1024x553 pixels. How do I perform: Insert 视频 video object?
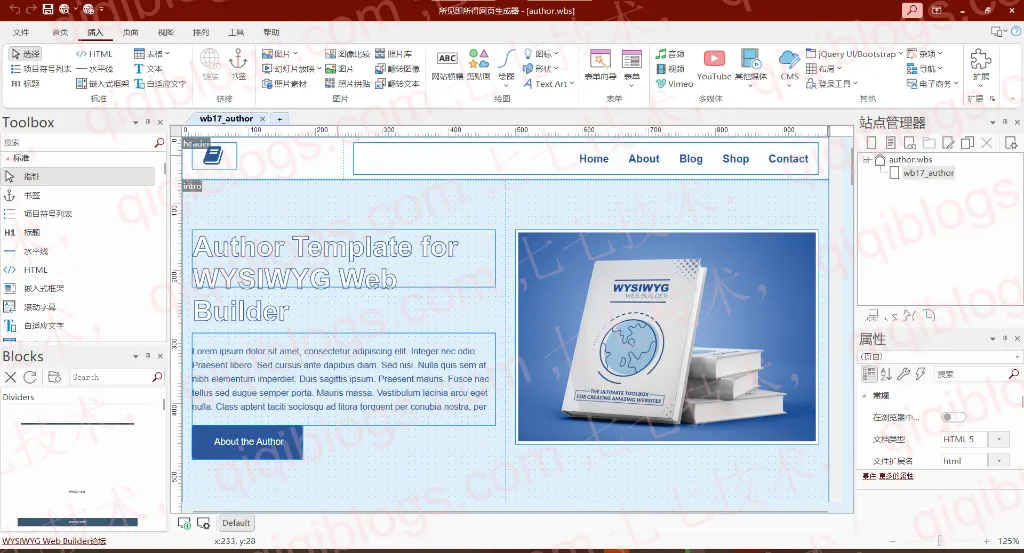point(670,69)
